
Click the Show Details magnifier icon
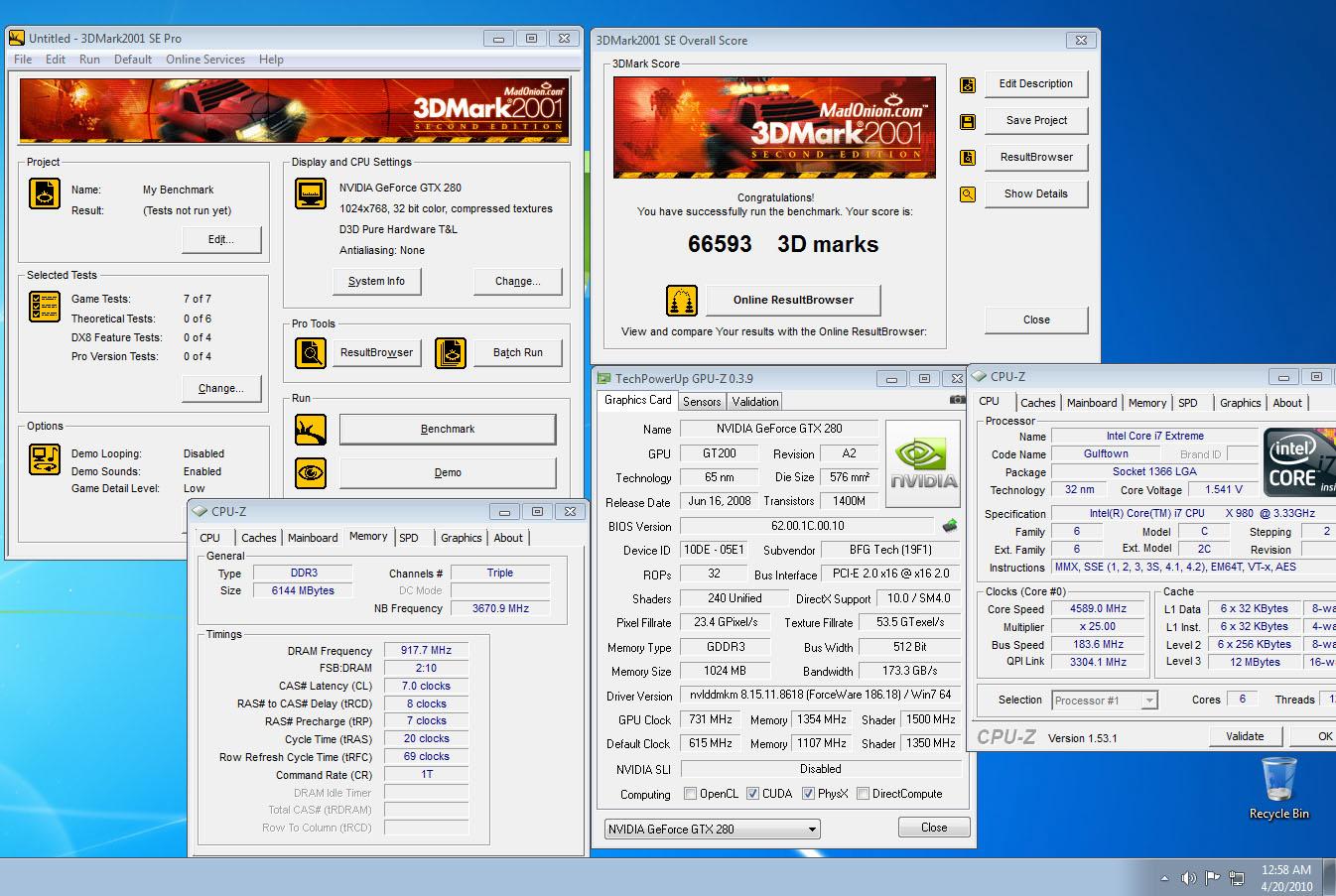pos(968,194)
